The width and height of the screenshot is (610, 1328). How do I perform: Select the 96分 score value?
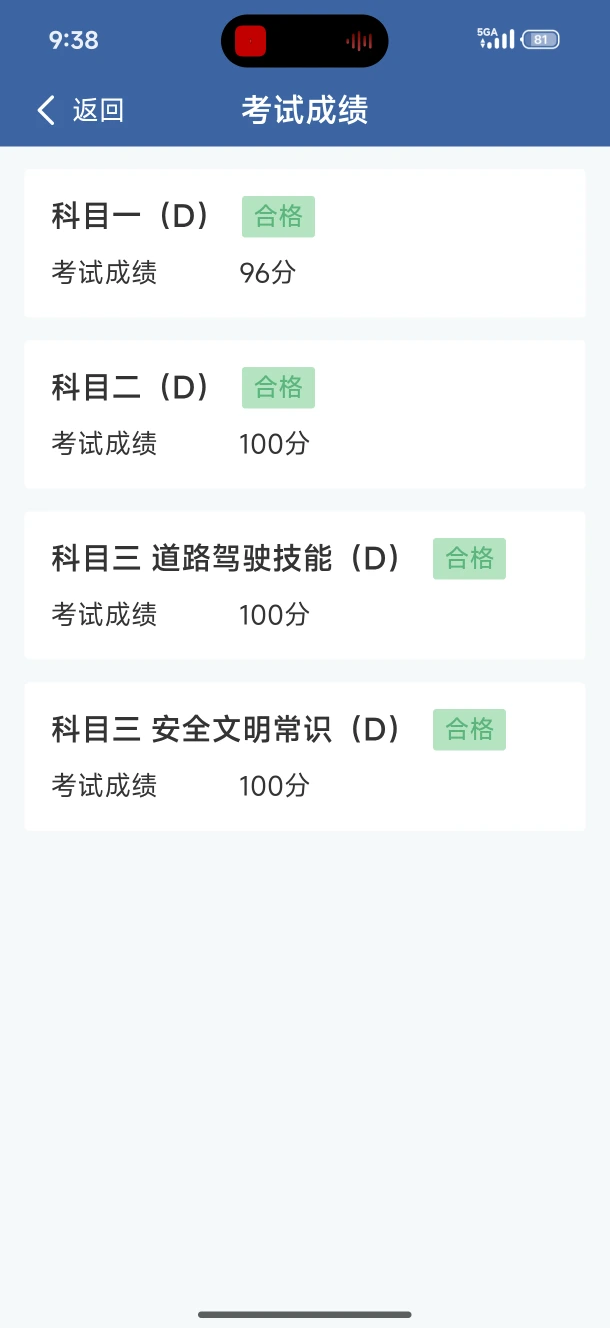point(268,273)
